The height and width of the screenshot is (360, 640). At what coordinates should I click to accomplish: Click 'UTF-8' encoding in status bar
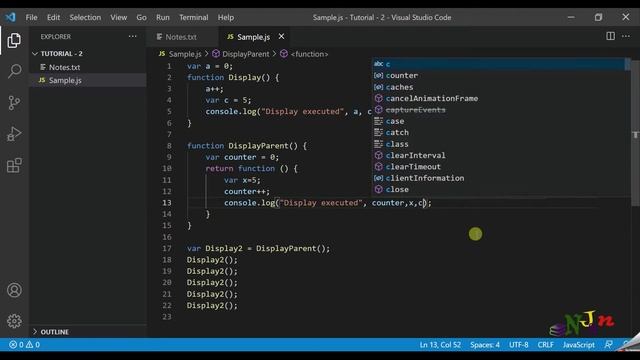pyautogui.click(x=518, y=344)
